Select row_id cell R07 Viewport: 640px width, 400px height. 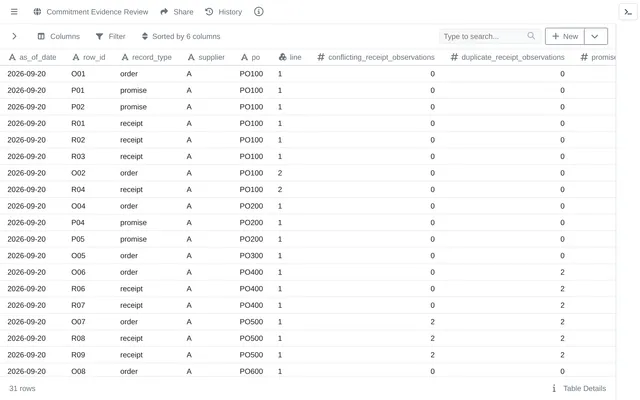pyautogui.click(x=78, y=305)
